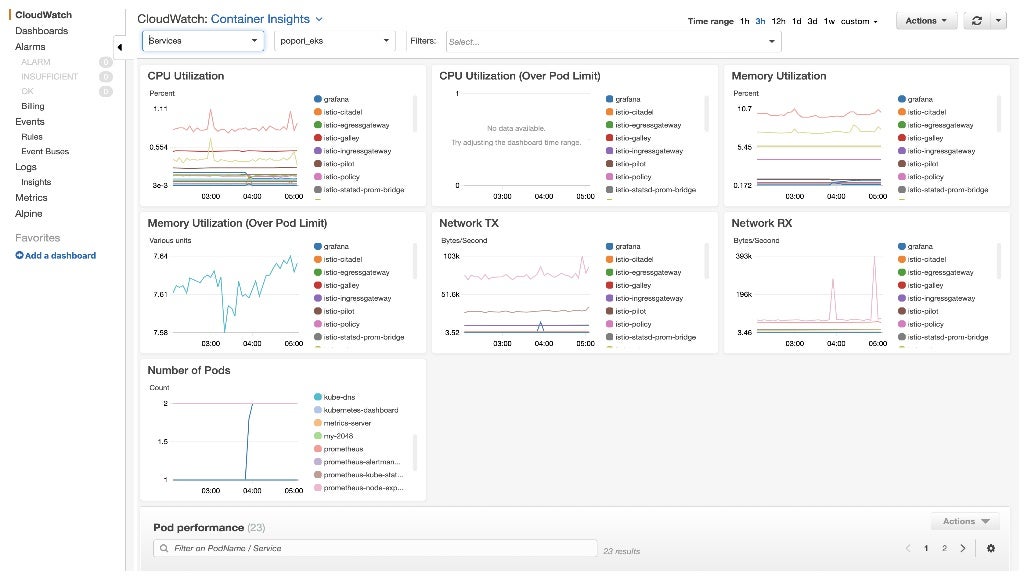Open ALARM state alarms list
This screenshot has height=576, width=1024.
[35, 62]
